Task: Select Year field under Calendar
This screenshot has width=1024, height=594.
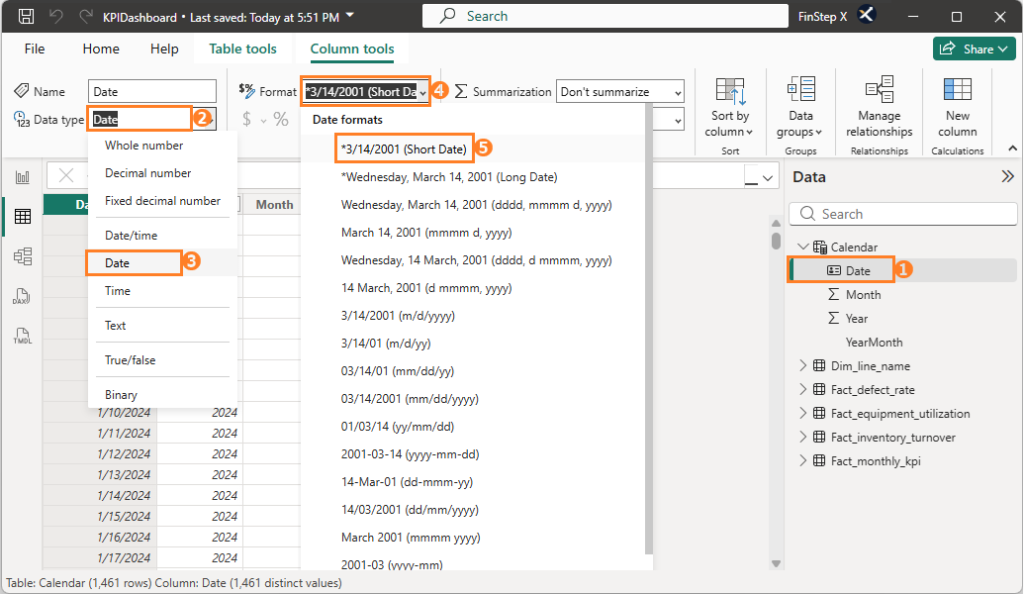Action: (856, 319)
